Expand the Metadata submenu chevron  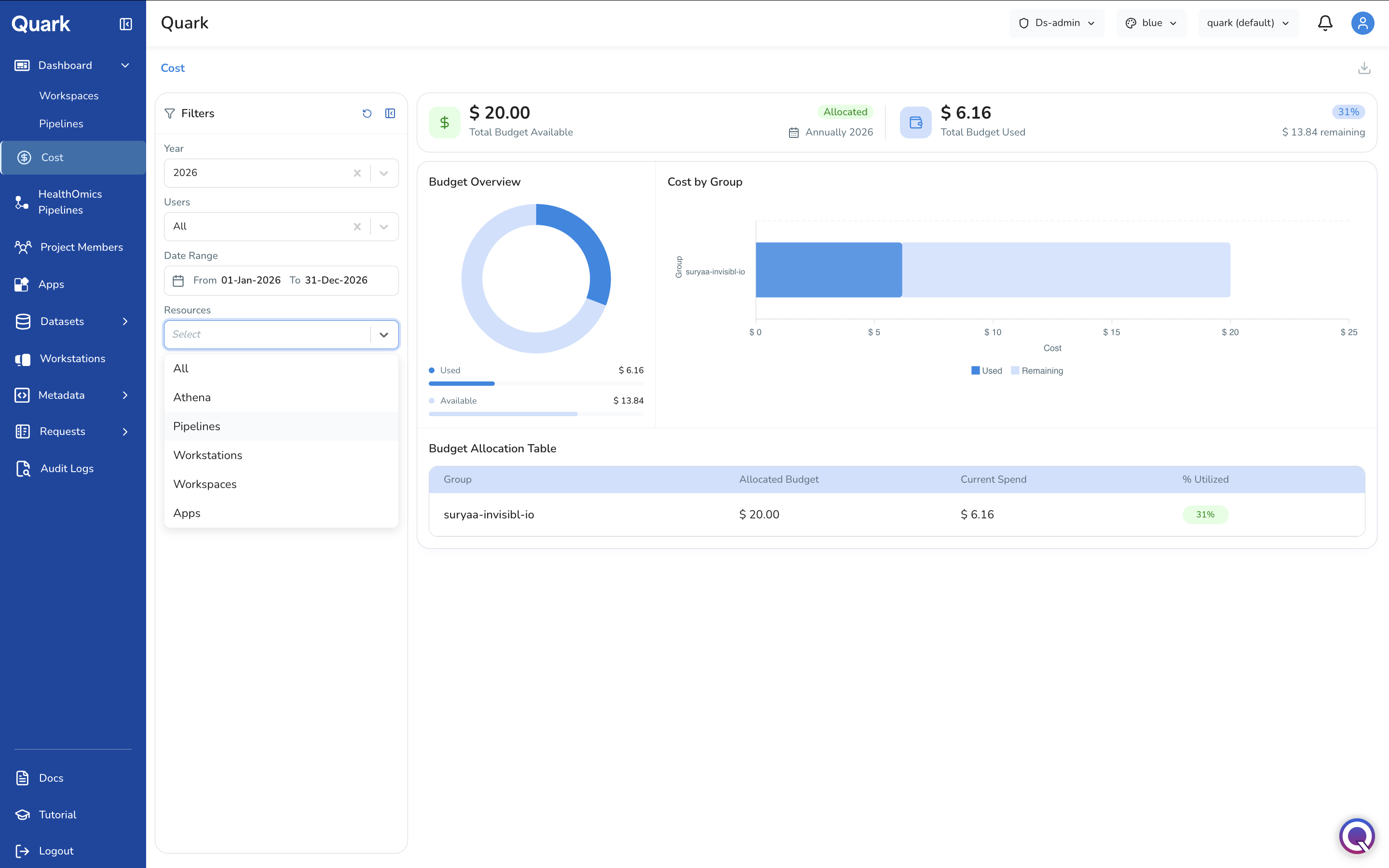[x=125, y=395]
